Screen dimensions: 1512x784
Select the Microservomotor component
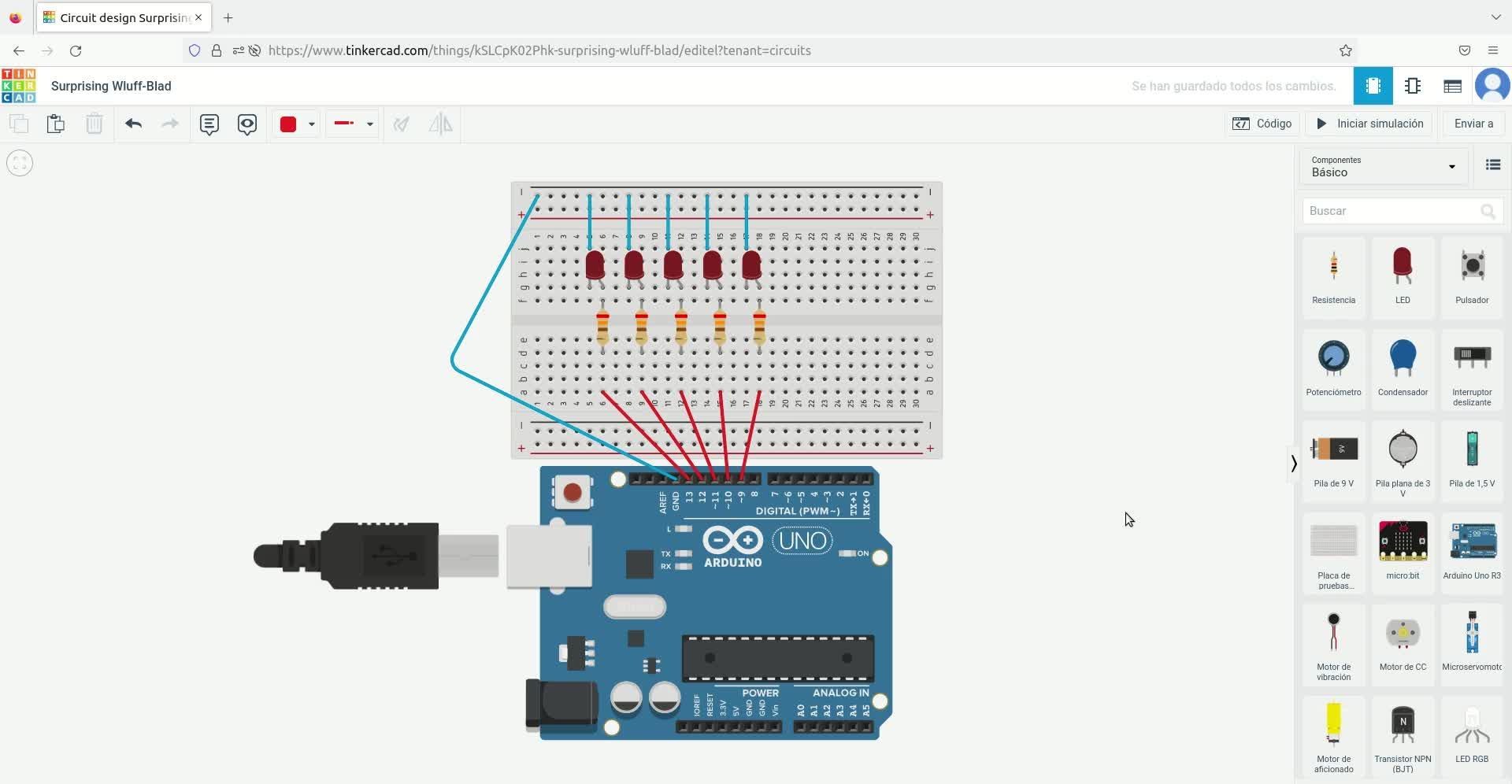(1472, 644)
